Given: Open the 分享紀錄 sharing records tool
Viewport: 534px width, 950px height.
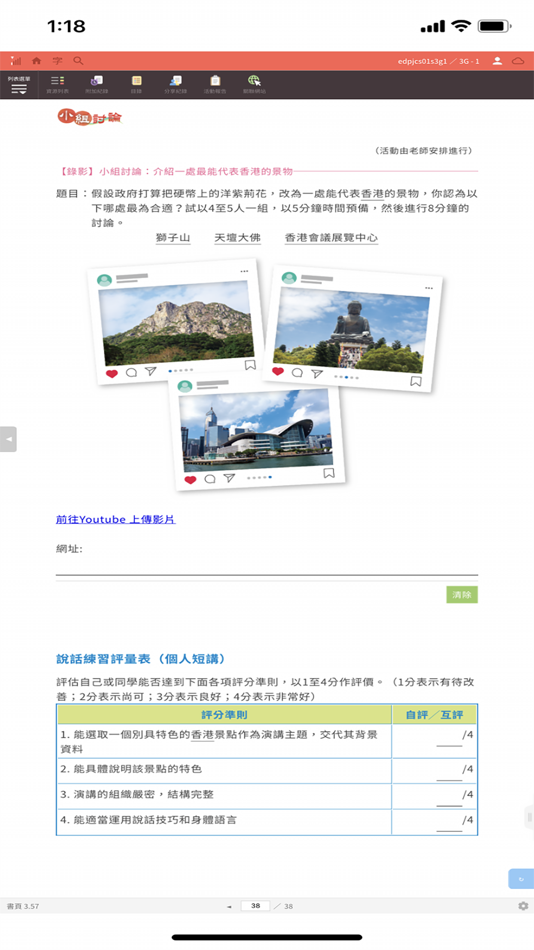Looking at the screenshot, I should (x=176, y=84).
